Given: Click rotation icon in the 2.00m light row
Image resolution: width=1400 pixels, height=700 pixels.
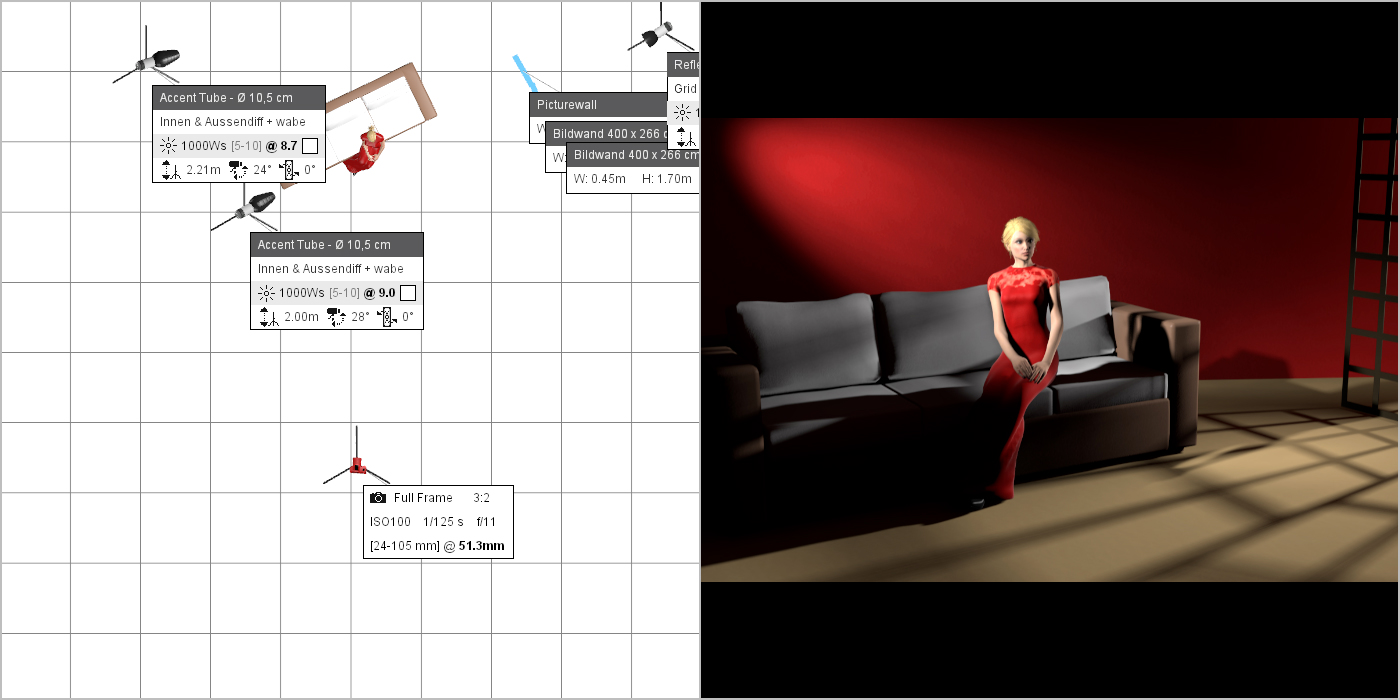Looking at the screenshot, I should click(x=387, y=317).
